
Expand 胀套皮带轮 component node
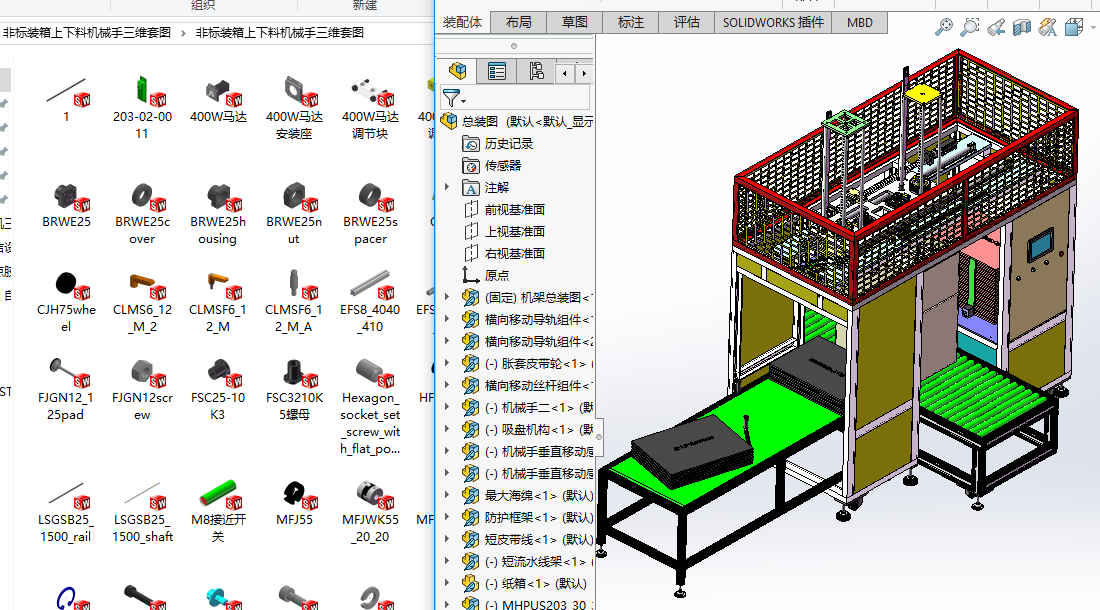[447, 363]
